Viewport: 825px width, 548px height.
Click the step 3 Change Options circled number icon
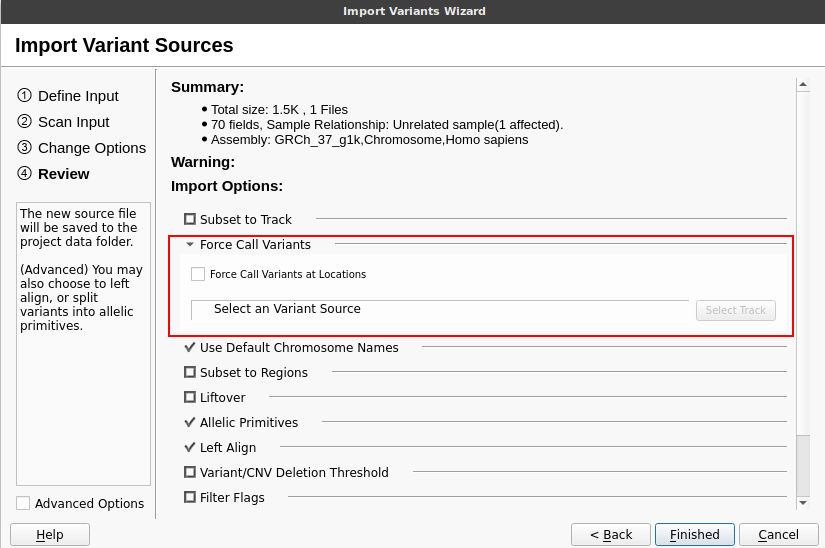coord(24,147)
